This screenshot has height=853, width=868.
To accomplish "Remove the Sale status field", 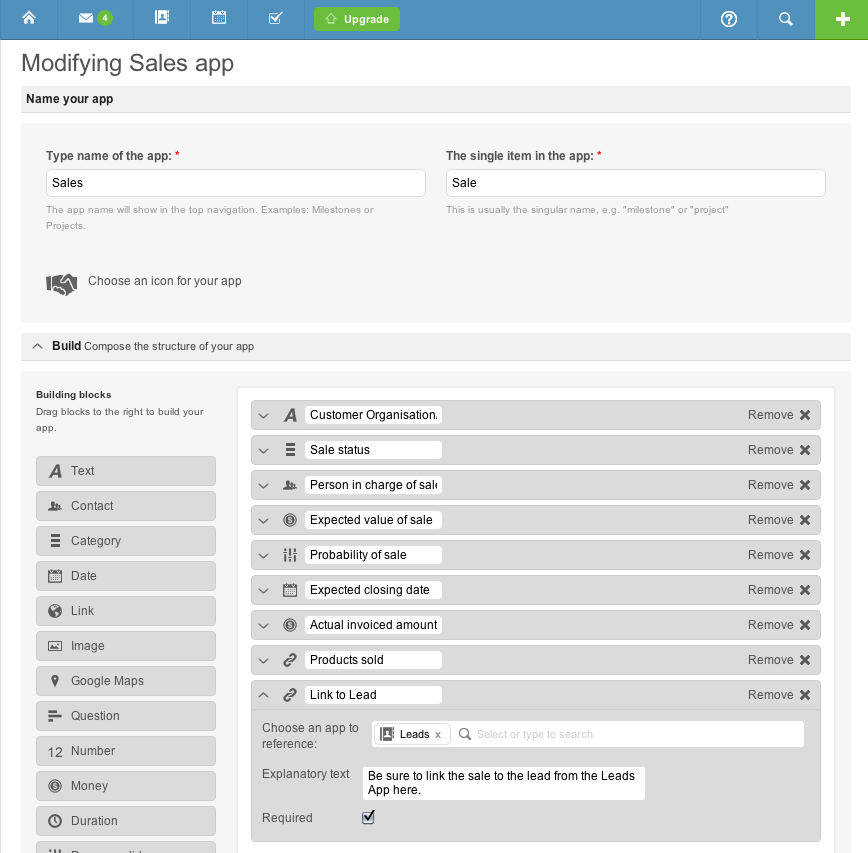I will click(x=779, y=450).
